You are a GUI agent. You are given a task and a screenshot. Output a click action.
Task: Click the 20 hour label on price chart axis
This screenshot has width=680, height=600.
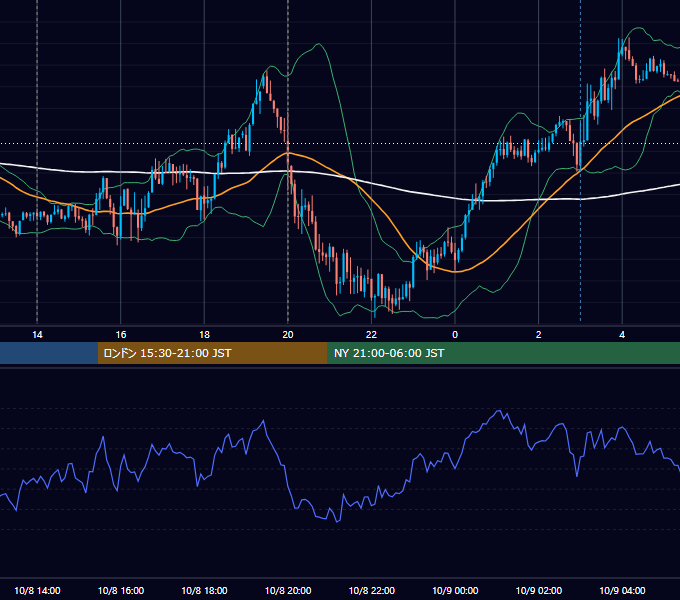click(288, 335)
